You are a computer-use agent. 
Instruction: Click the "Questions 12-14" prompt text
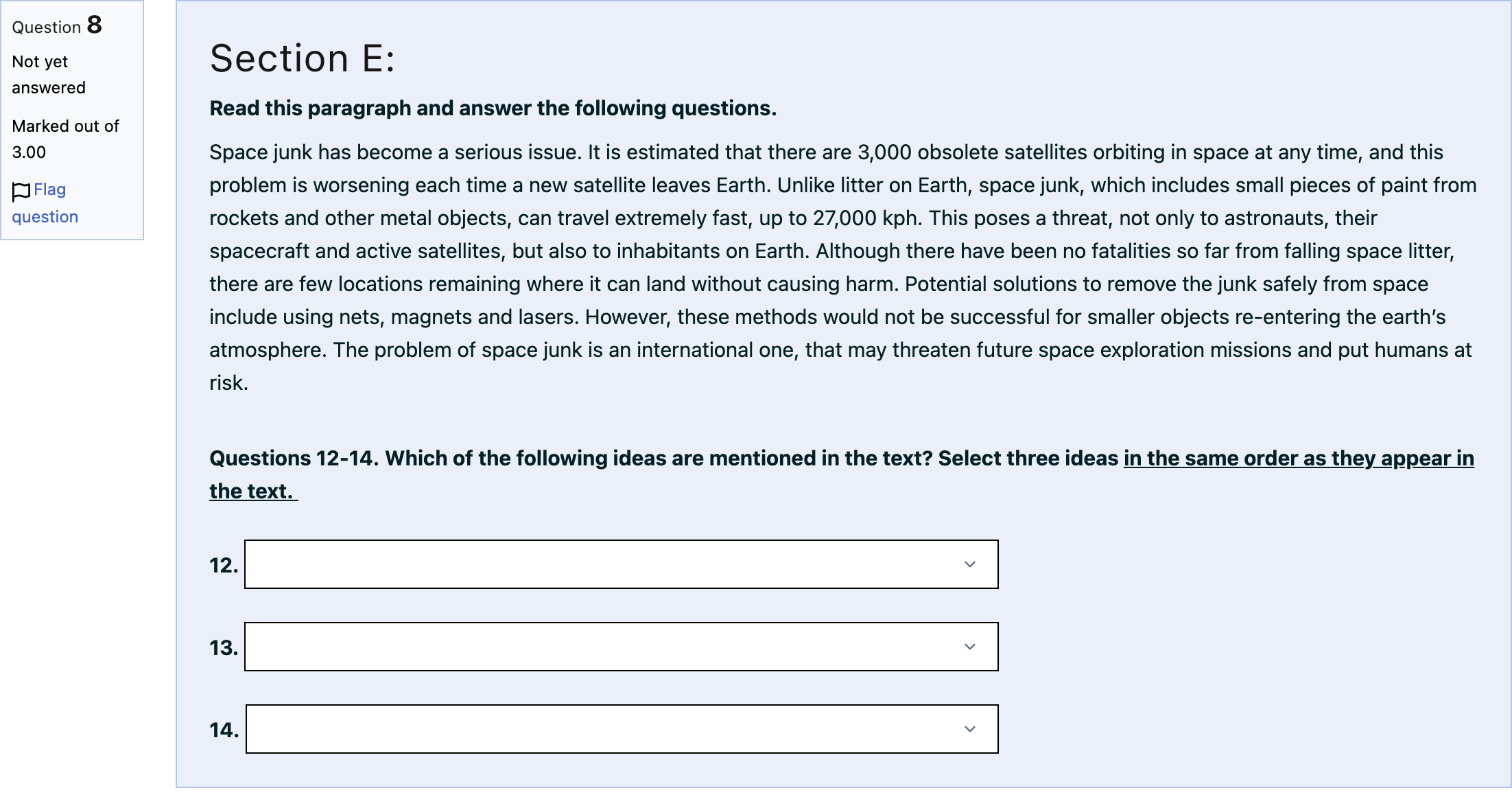293,459
